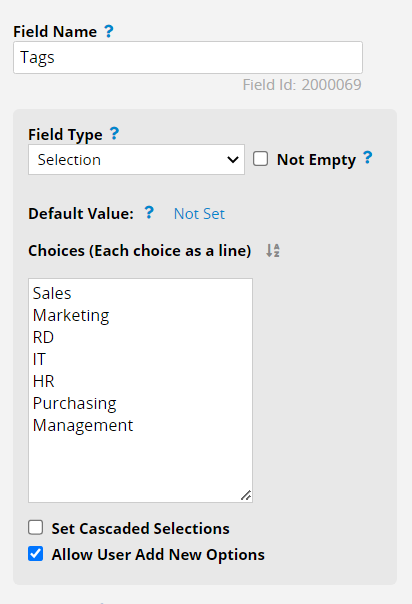Place cursor on the RD choice line

point(43,337)
